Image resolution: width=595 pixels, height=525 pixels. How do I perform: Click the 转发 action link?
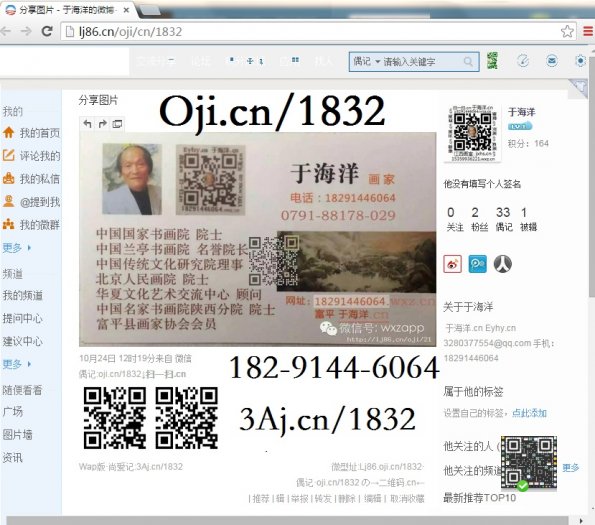coord(323,498)
